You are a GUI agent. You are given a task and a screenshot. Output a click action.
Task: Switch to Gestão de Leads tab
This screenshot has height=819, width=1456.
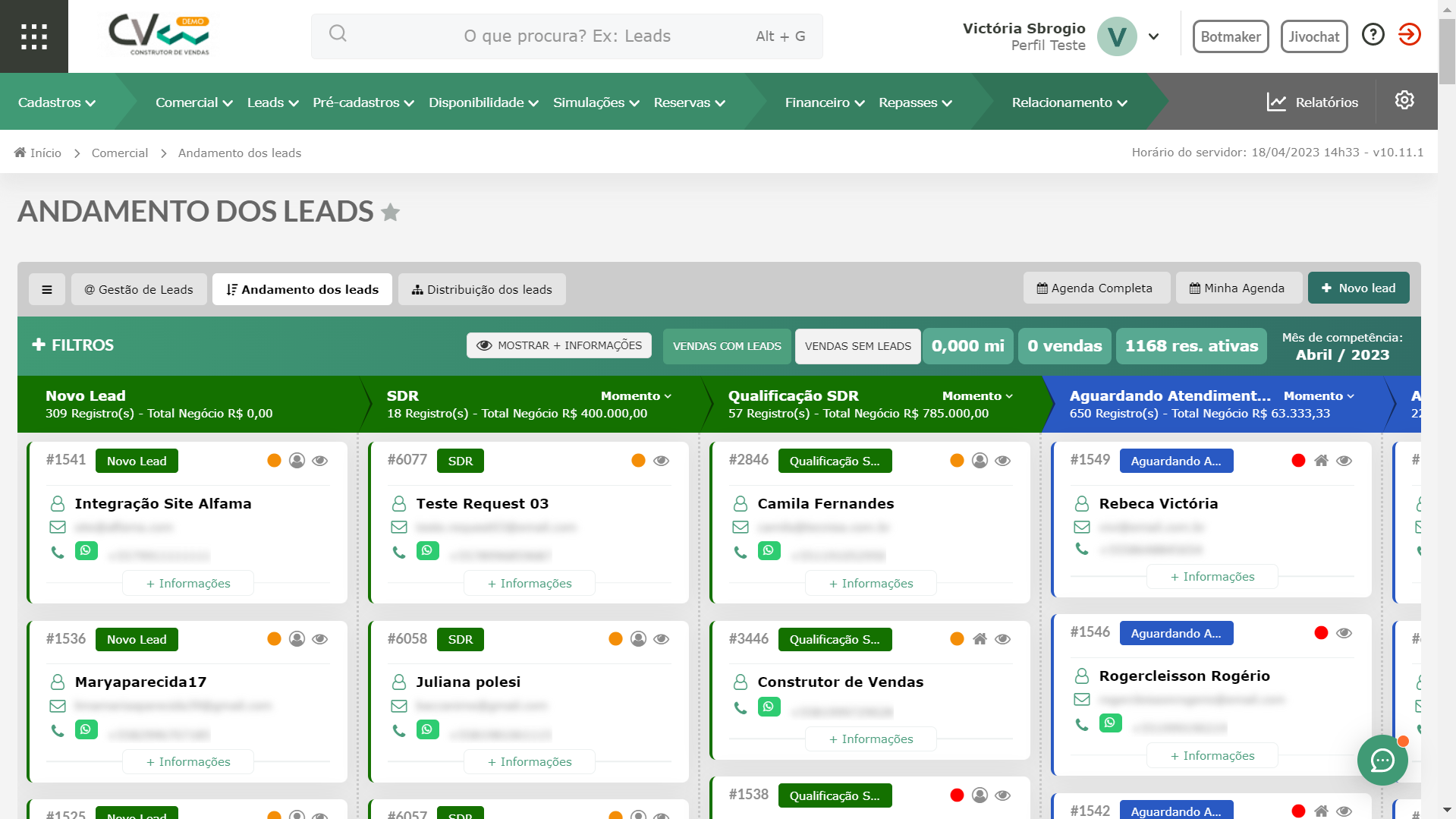coord(139,289)
